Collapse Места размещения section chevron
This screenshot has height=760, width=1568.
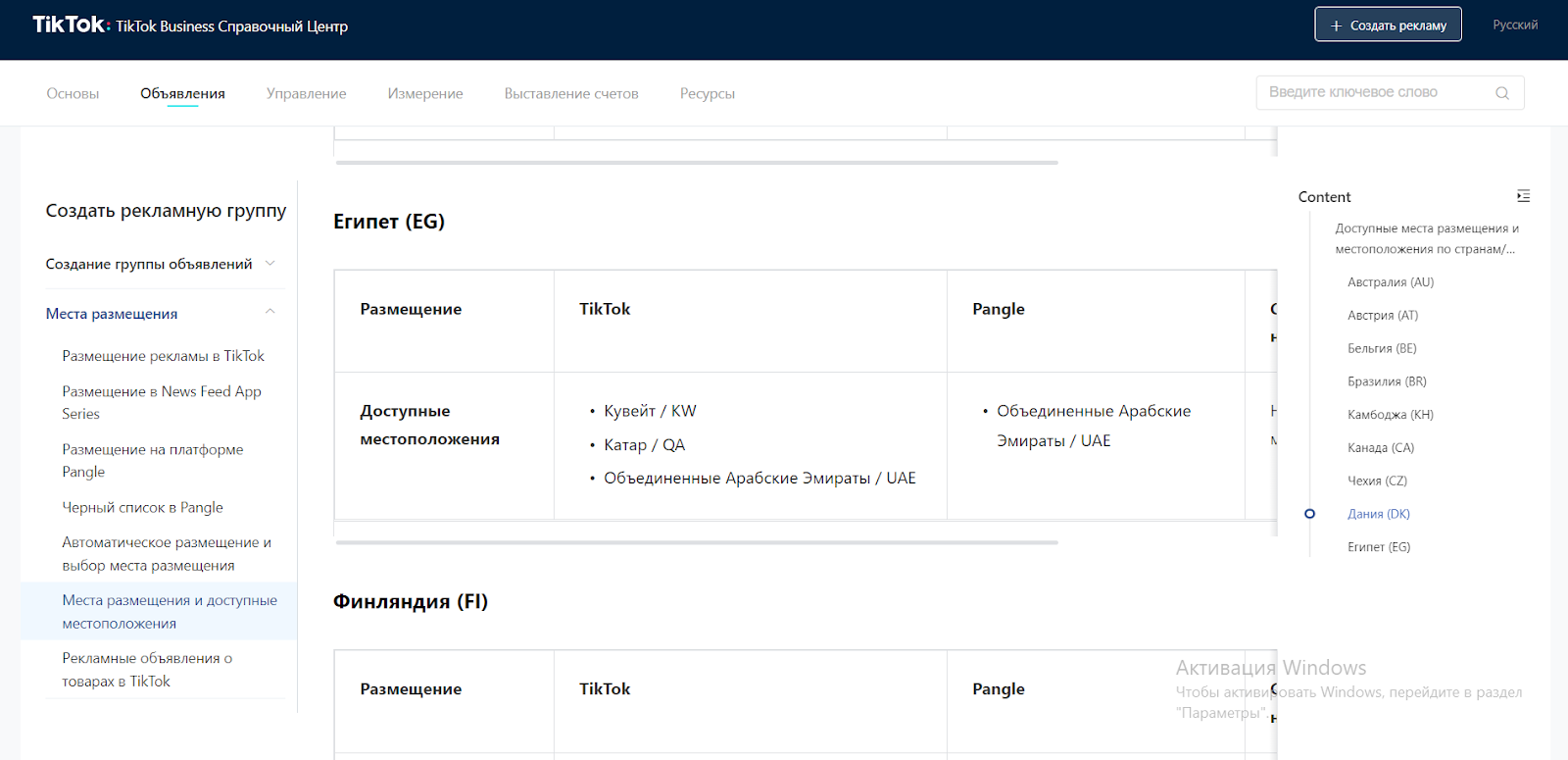(x=270, y=313)
